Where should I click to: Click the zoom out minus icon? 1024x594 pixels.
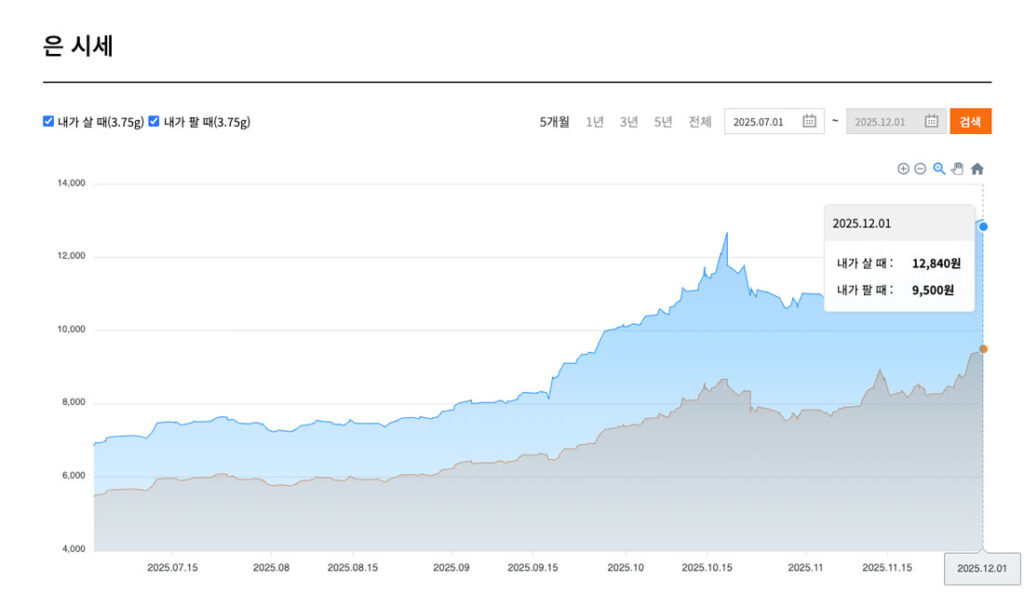click(920, 169)
